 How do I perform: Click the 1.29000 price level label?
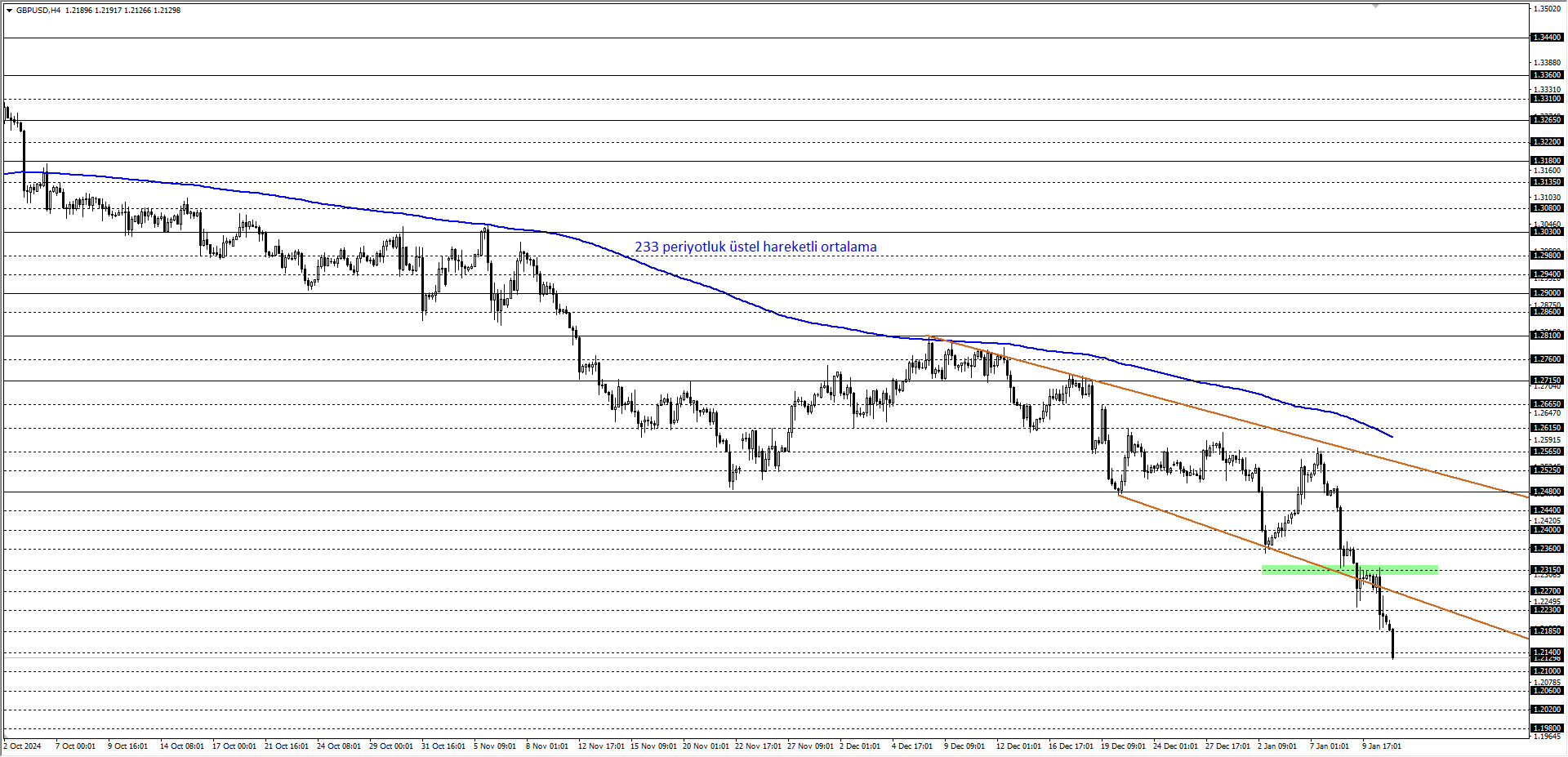pyautogui.click(x=1547, y=293)
